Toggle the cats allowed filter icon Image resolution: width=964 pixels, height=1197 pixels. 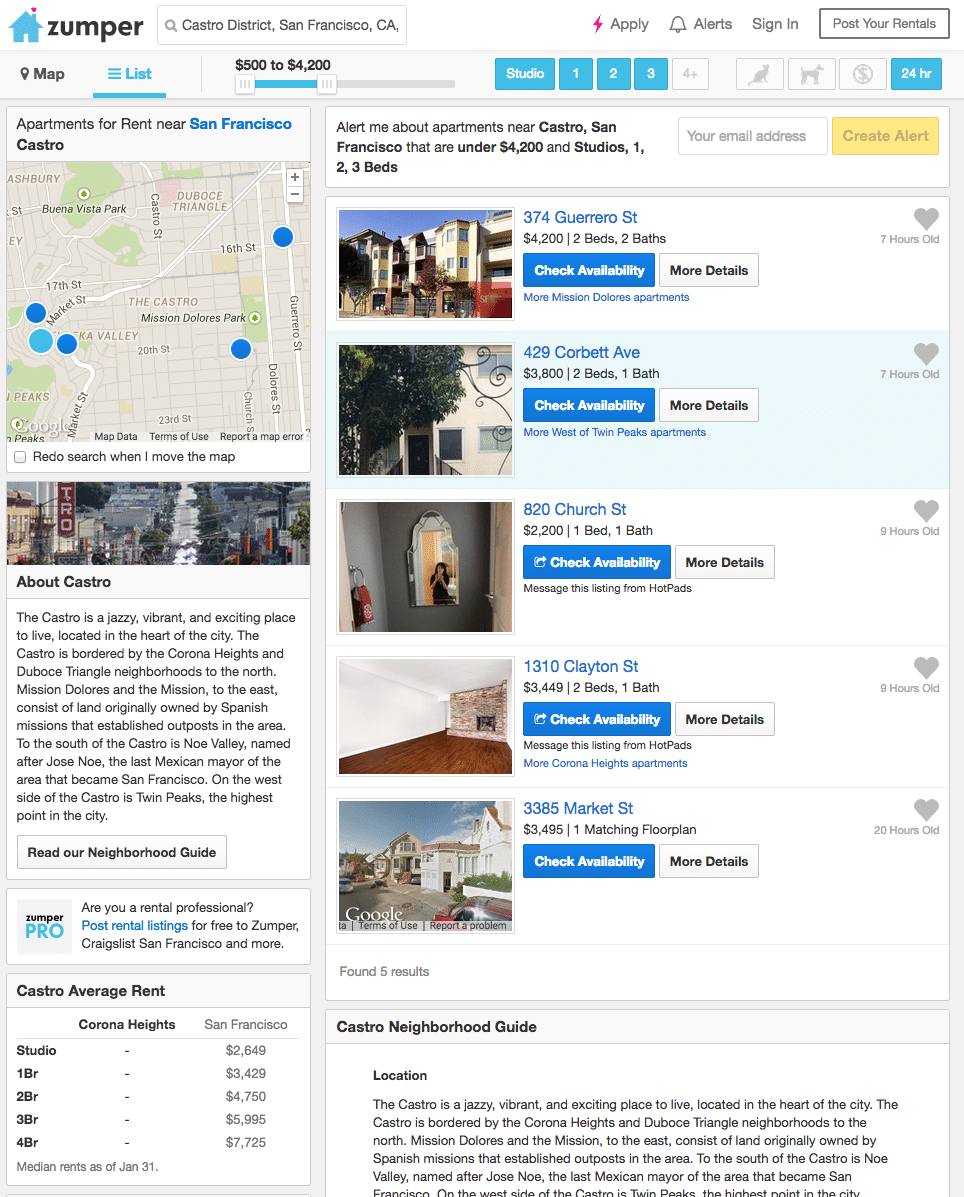pyautogui.click(x=759, y=74)
